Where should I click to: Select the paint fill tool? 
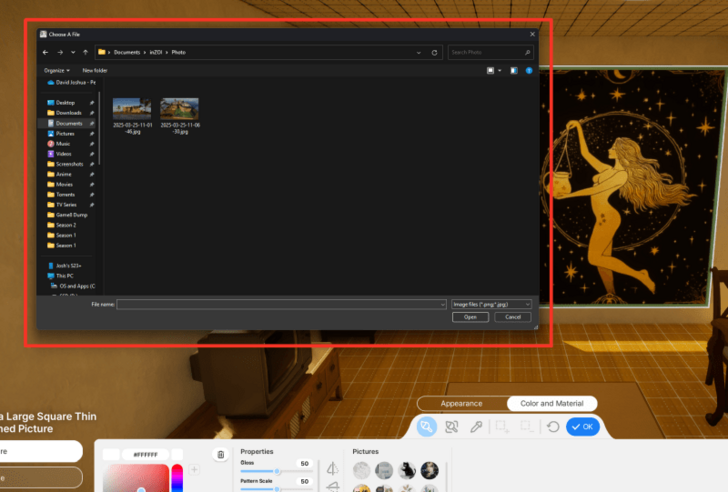pyautogui.click(x=427, y=427)
